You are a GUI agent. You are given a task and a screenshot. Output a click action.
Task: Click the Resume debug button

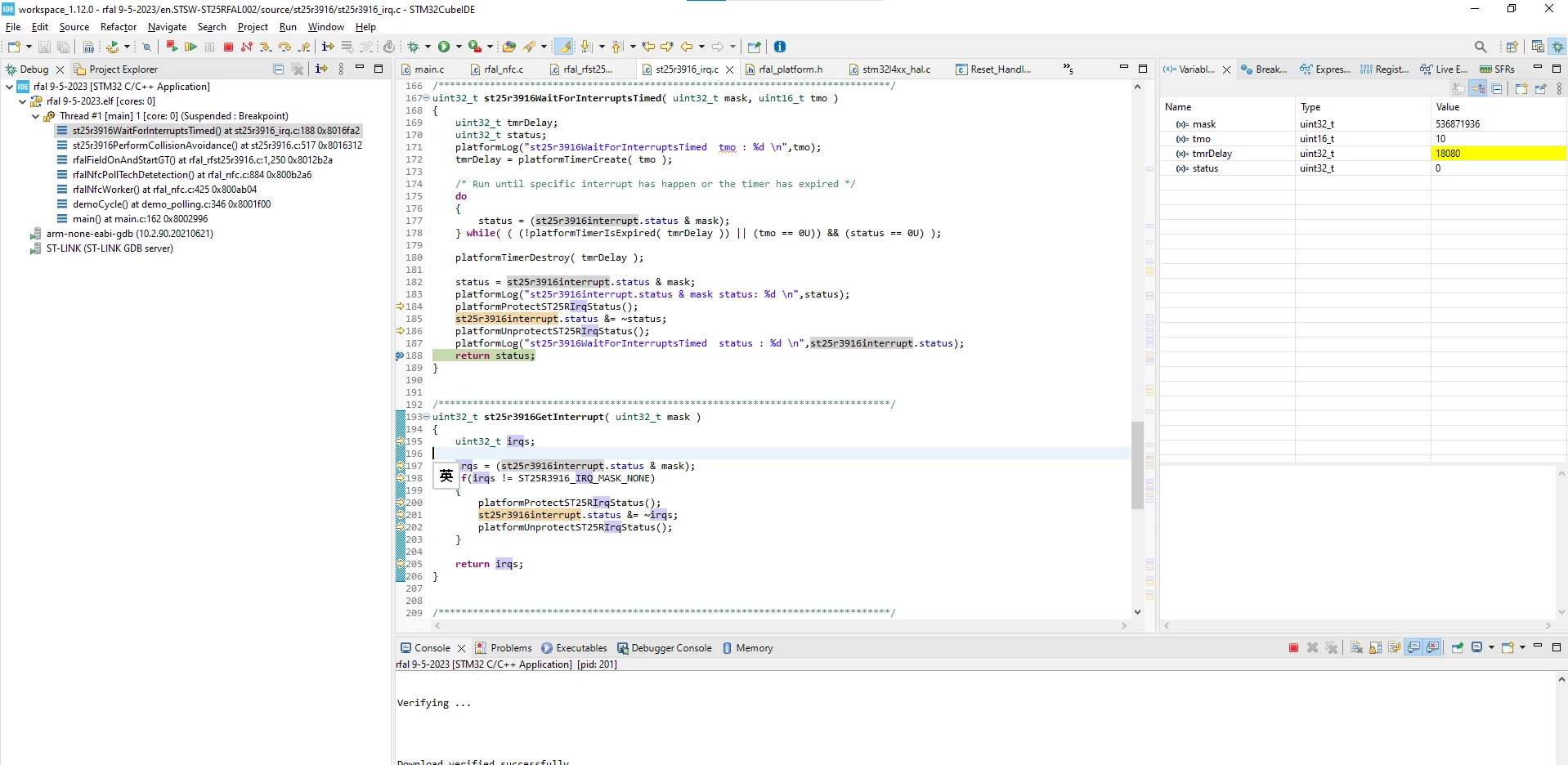tap(190, 47)
